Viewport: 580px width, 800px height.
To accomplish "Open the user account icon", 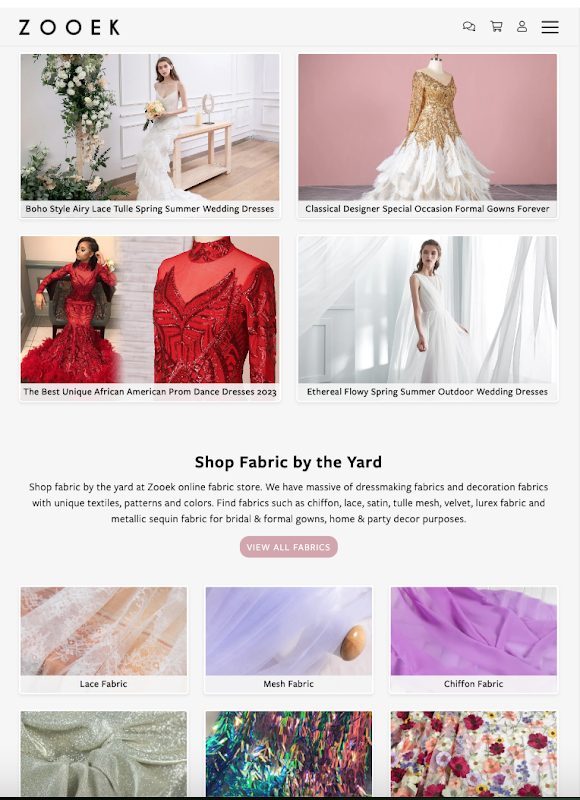I will click(x=522, y=27).
